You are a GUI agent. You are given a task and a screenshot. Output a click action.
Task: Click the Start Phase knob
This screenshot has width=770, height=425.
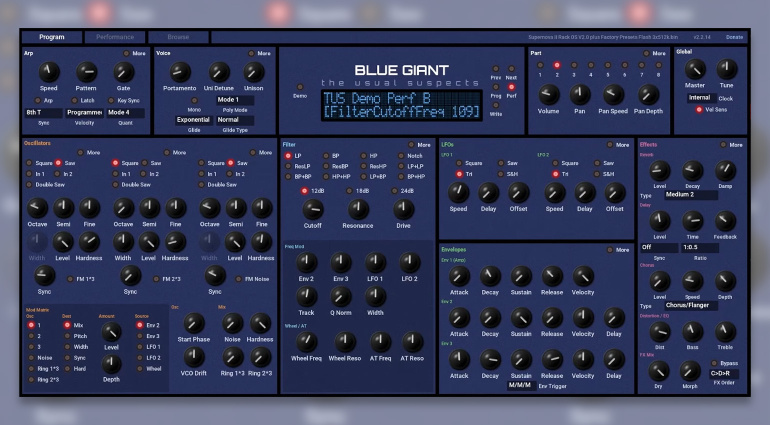pos(193,323)
